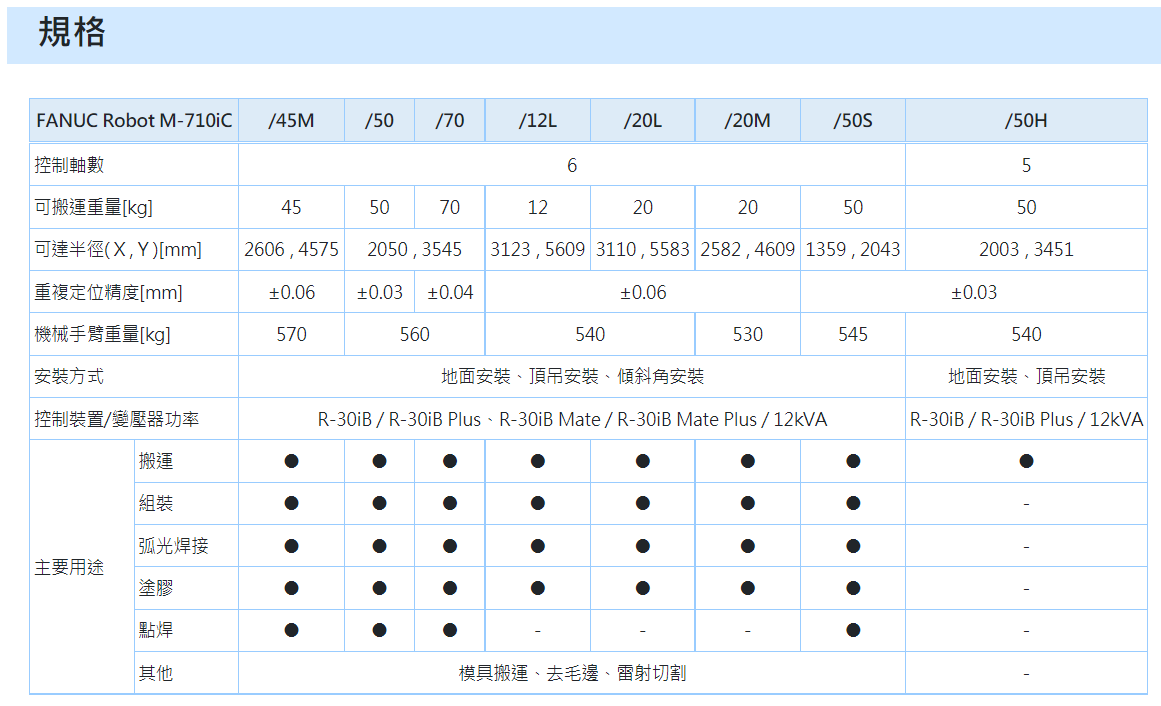Image resolution: width=1161 pixels, height=706 pixels.
Task: Click the 點焊 dot in the /70 column
Action: coord(450,630)
